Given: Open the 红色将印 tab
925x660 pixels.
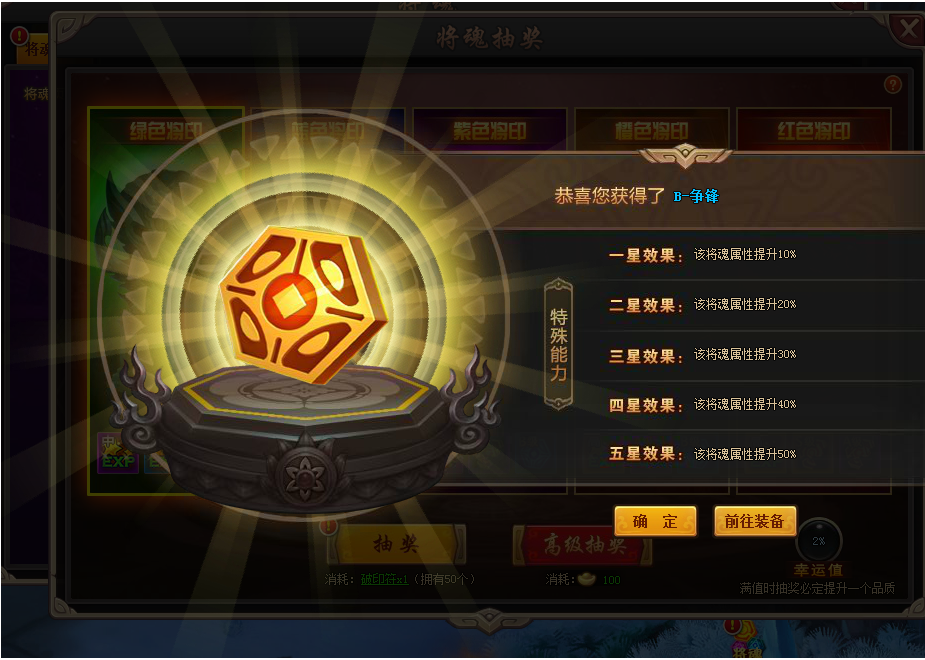Looking at the screenshot, I should [814, 130].
